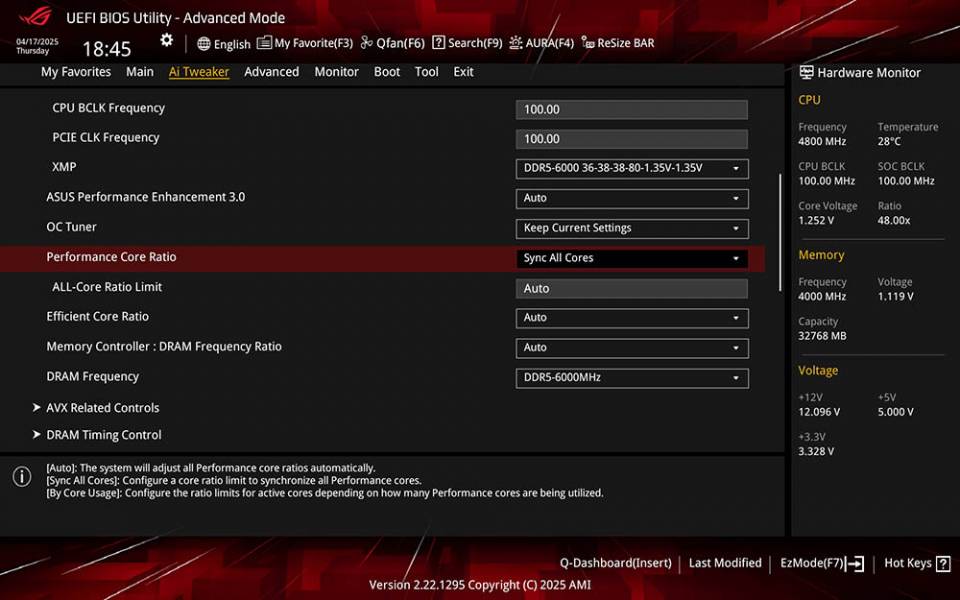
Task: Click the ALL-Core Ratio Limit field
Action: pyautogui.click(x=632, y=288)
